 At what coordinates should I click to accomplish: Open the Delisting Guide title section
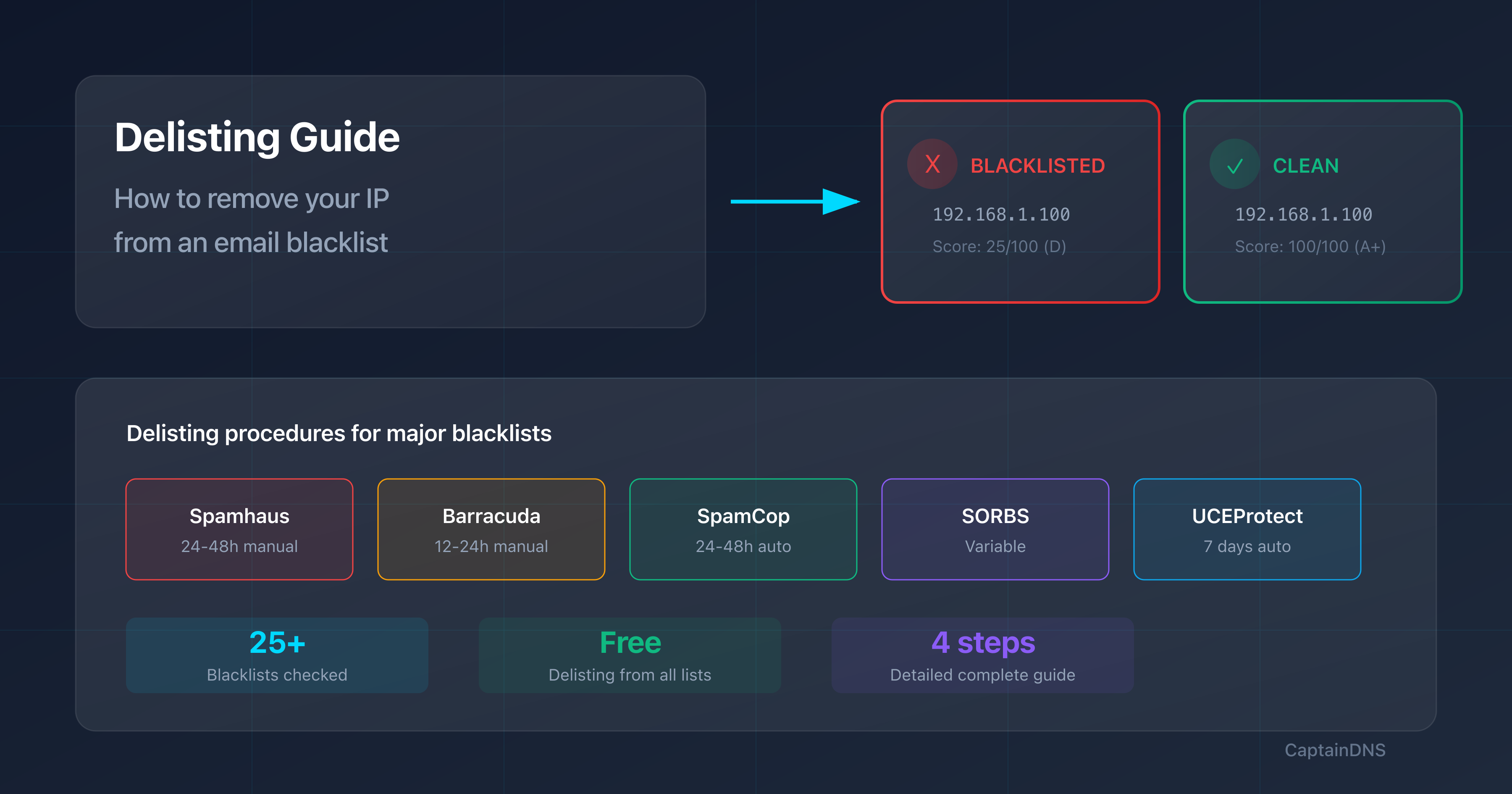pos(257,137)
